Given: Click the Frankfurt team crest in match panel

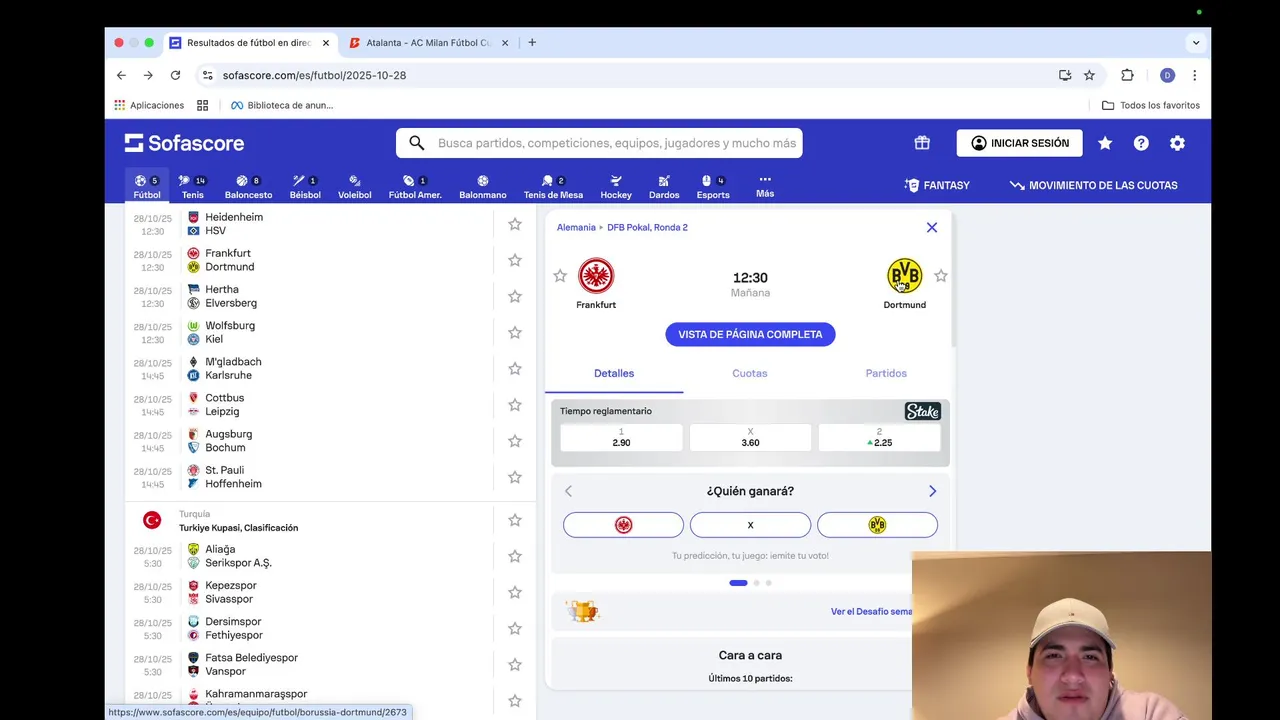Looking at the screenshot, I should pyautogui.click(x=596, y=276).
